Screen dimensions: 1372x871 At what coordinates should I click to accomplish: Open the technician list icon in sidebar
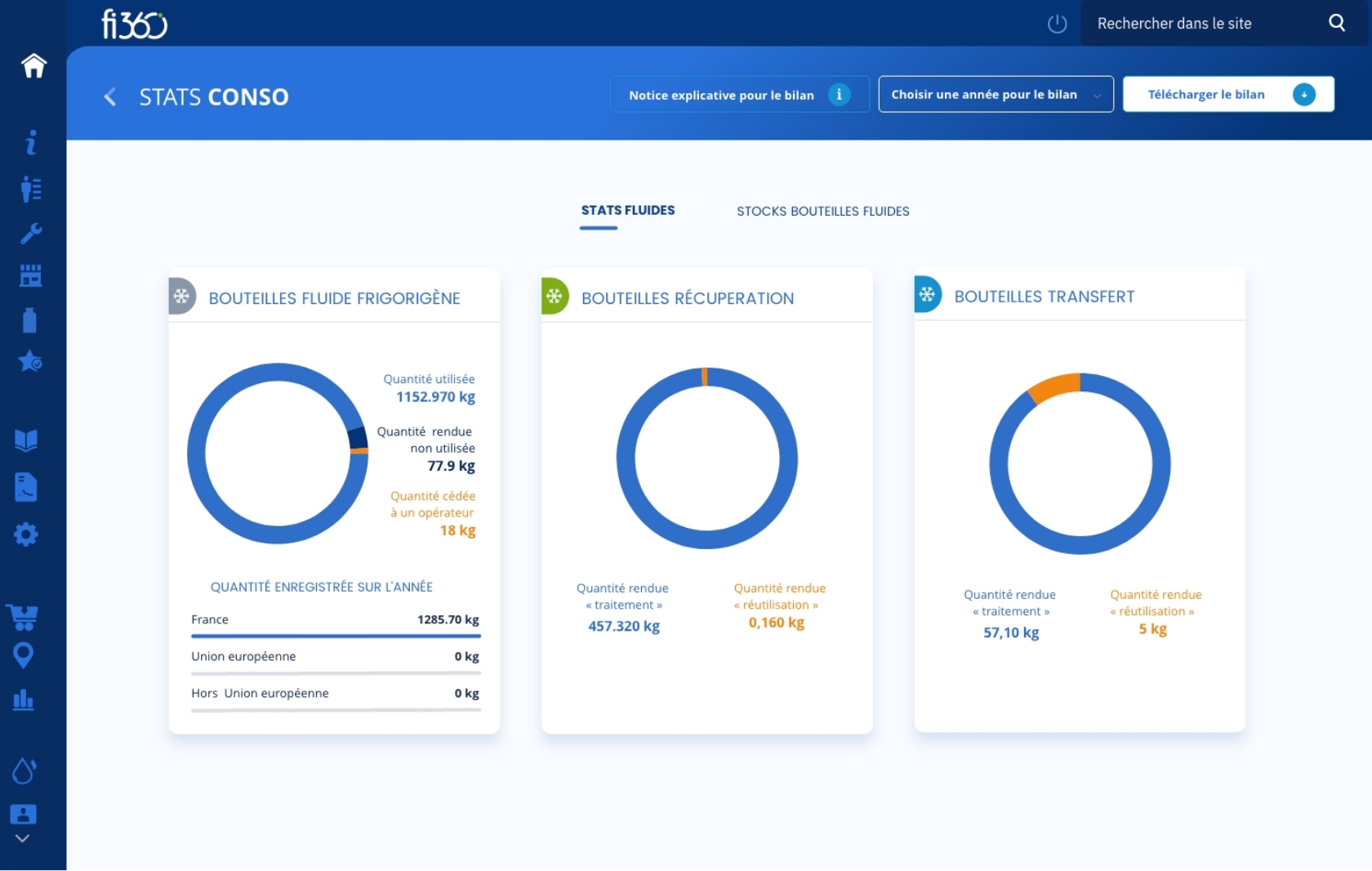[31, 189]
